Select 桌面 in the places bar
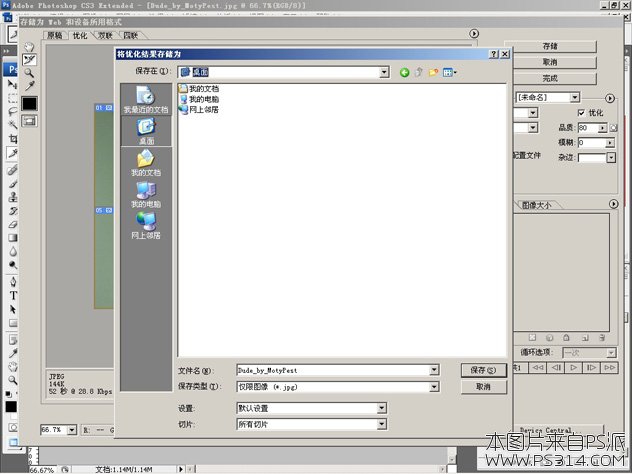Viewport: 632px width, 474px height. (146, 131)
